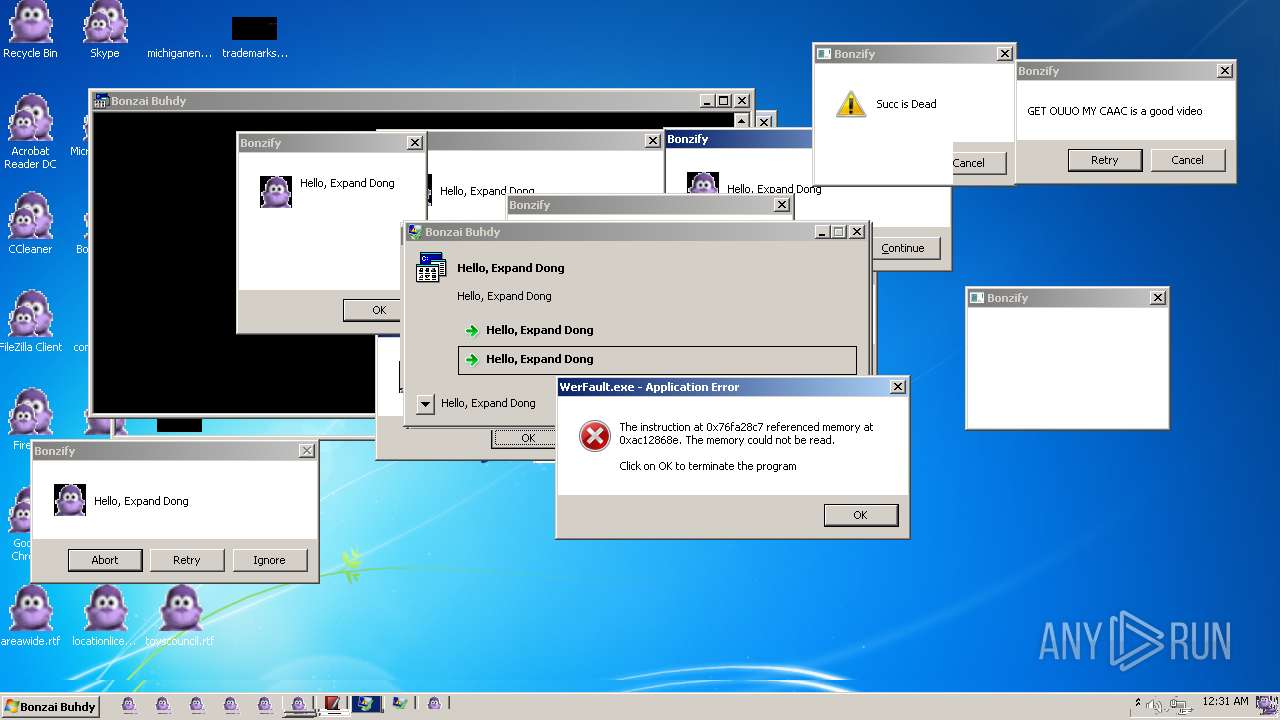Click the Succ is Dead message text
This screenshot has height=720, width=1280.
click(906, 104)
